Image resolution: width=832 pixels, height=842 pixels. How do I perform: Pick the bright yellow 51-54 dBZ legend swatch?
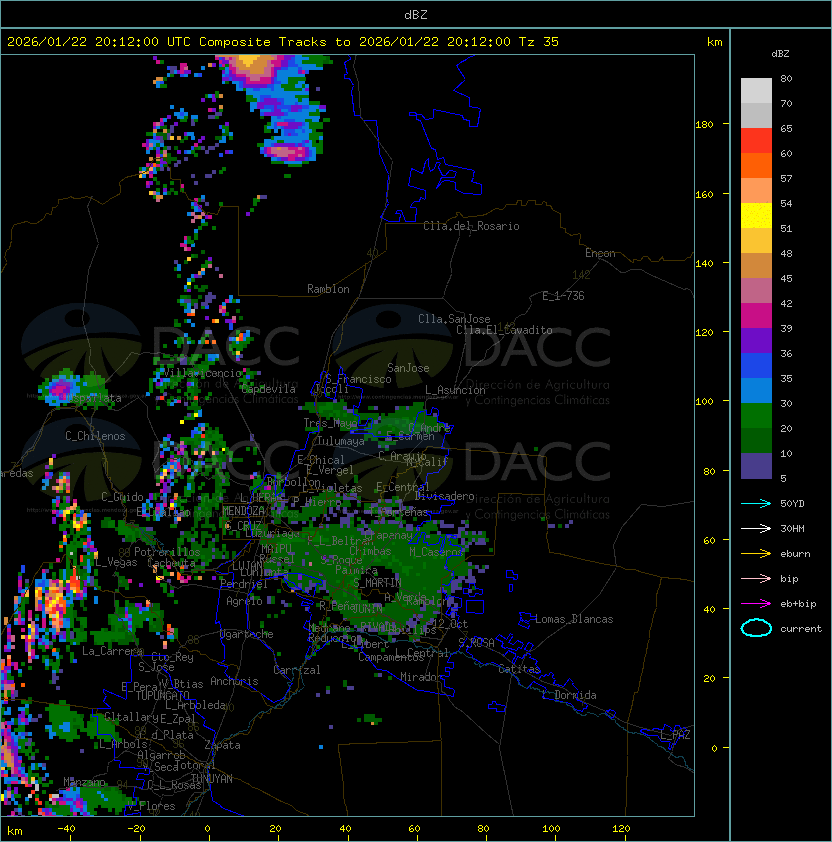(x=756, y=216)
